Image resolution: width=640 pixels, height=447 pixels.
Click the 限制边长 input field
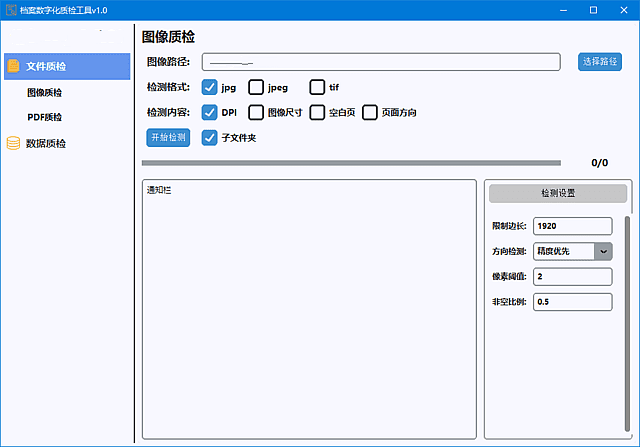click(572, 226)
